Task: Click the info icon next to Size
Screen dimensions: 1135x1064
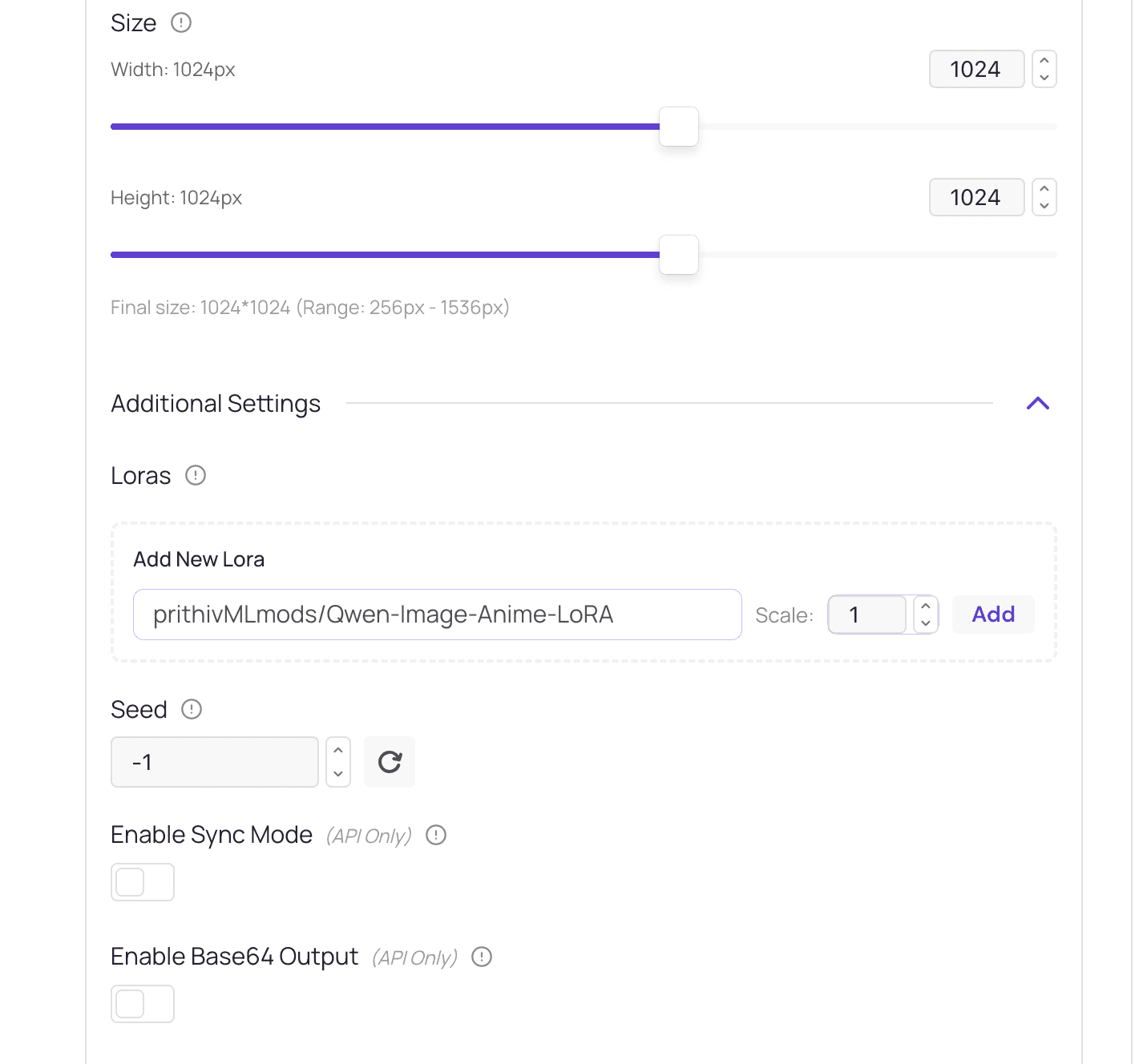Action: (181, 22)
